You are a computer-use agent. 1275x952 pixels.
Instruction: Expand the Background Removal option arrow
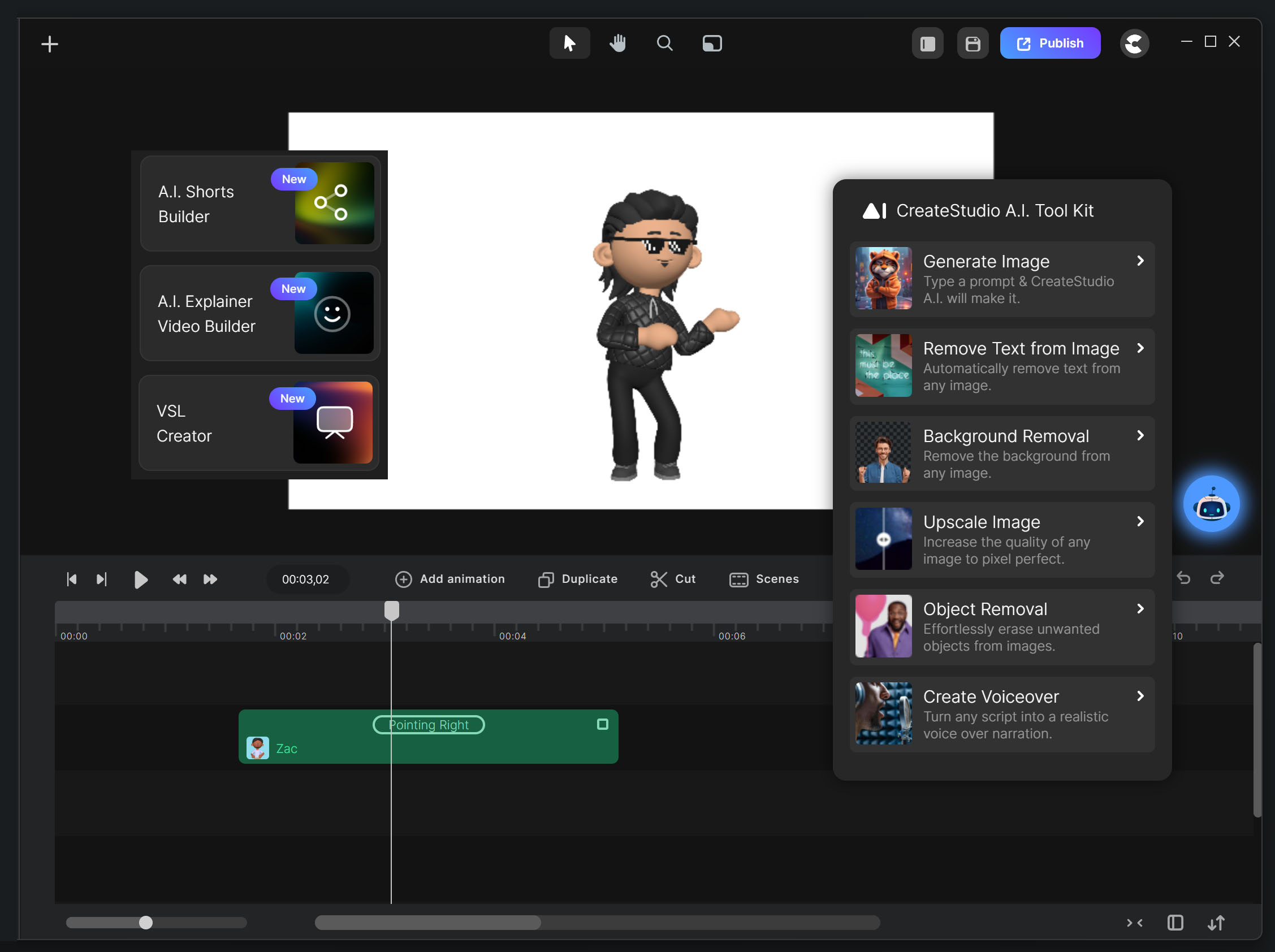click(x=1140, y=436)
